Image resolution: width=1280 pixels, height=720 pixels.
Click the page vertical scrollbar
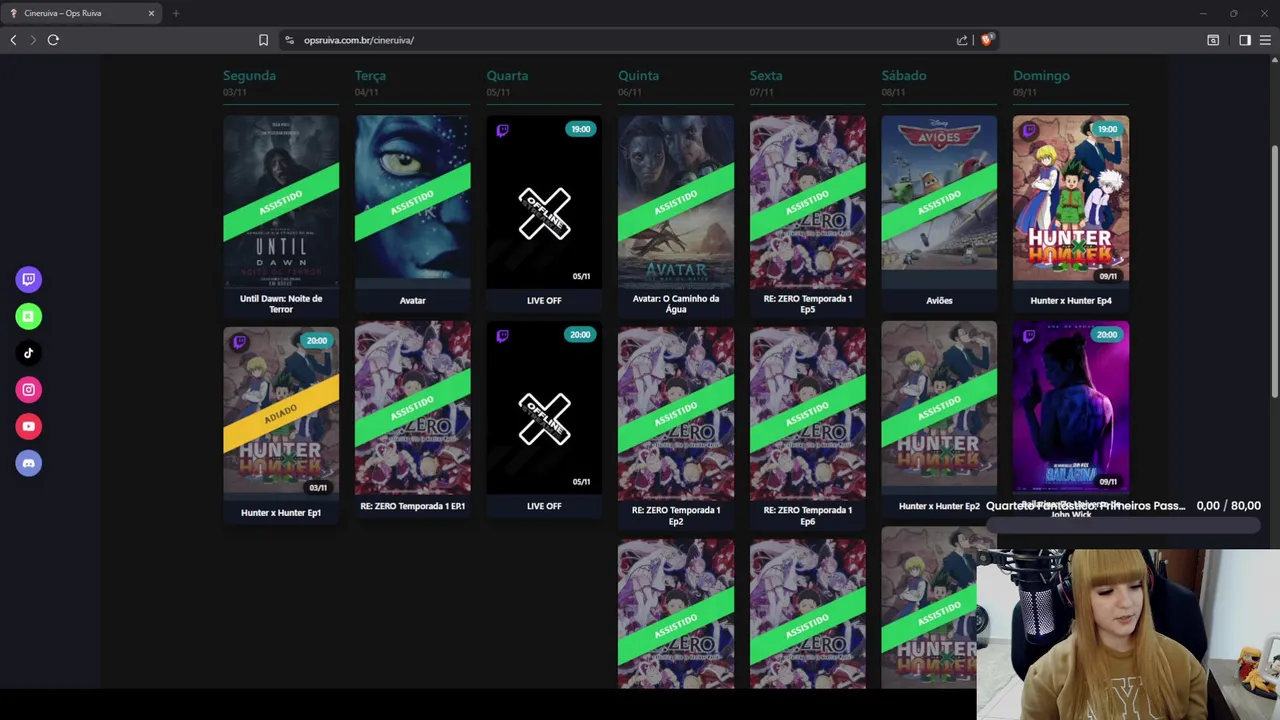(1275, 270)
